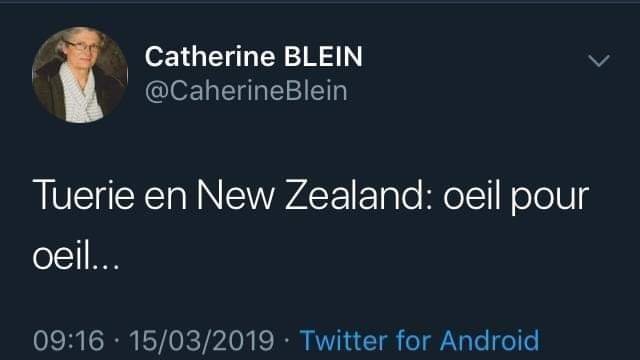Viewport: 640px width, 360px height.
Task: Show more actions via the caret icon
Action: [x=599, y=60]
